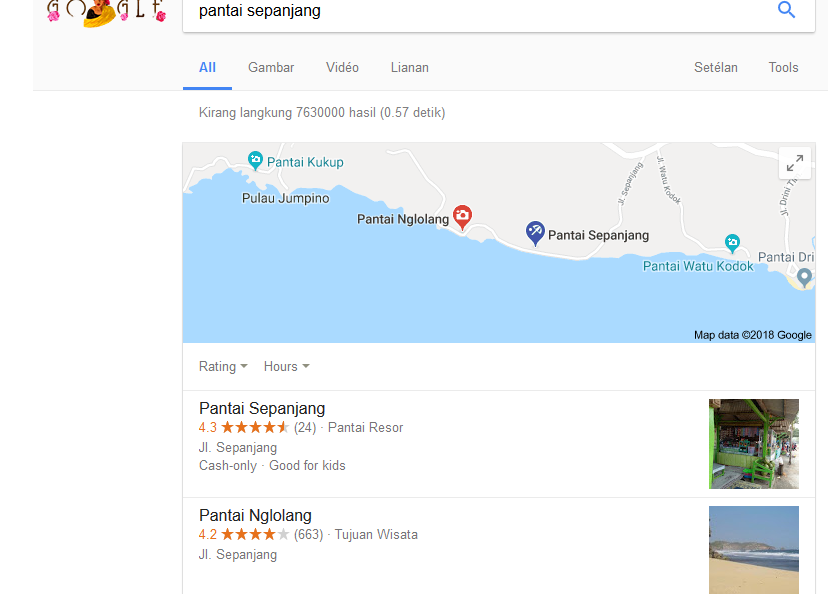
Task: Click the Pantai Nglolang beach photo thumbnail
Action: point(754,550)
